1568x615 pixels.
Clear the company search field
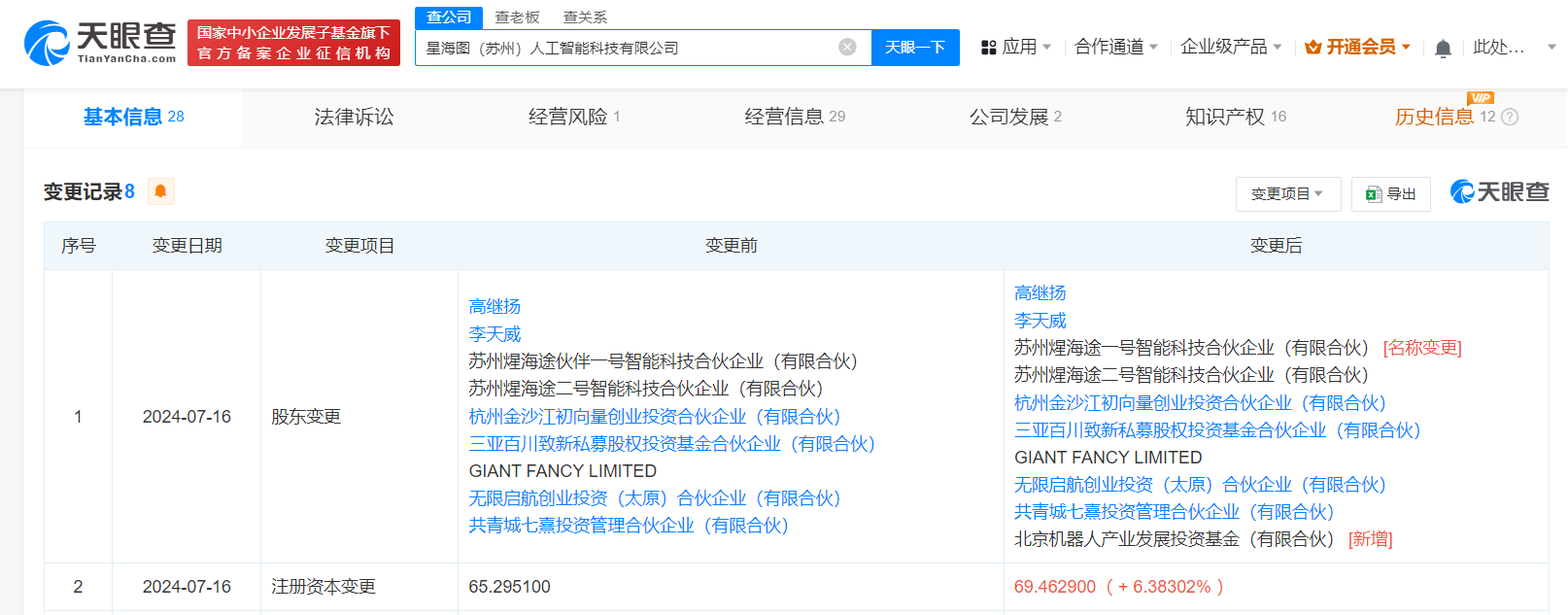(847, 47)
